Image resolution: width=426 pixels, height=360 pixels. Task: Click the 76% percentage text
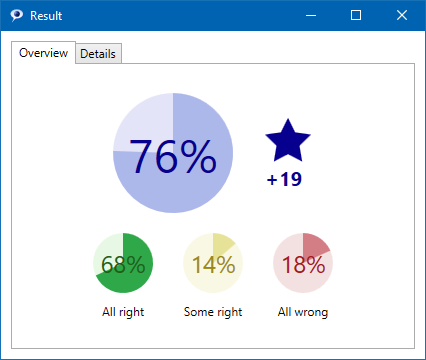173,156
